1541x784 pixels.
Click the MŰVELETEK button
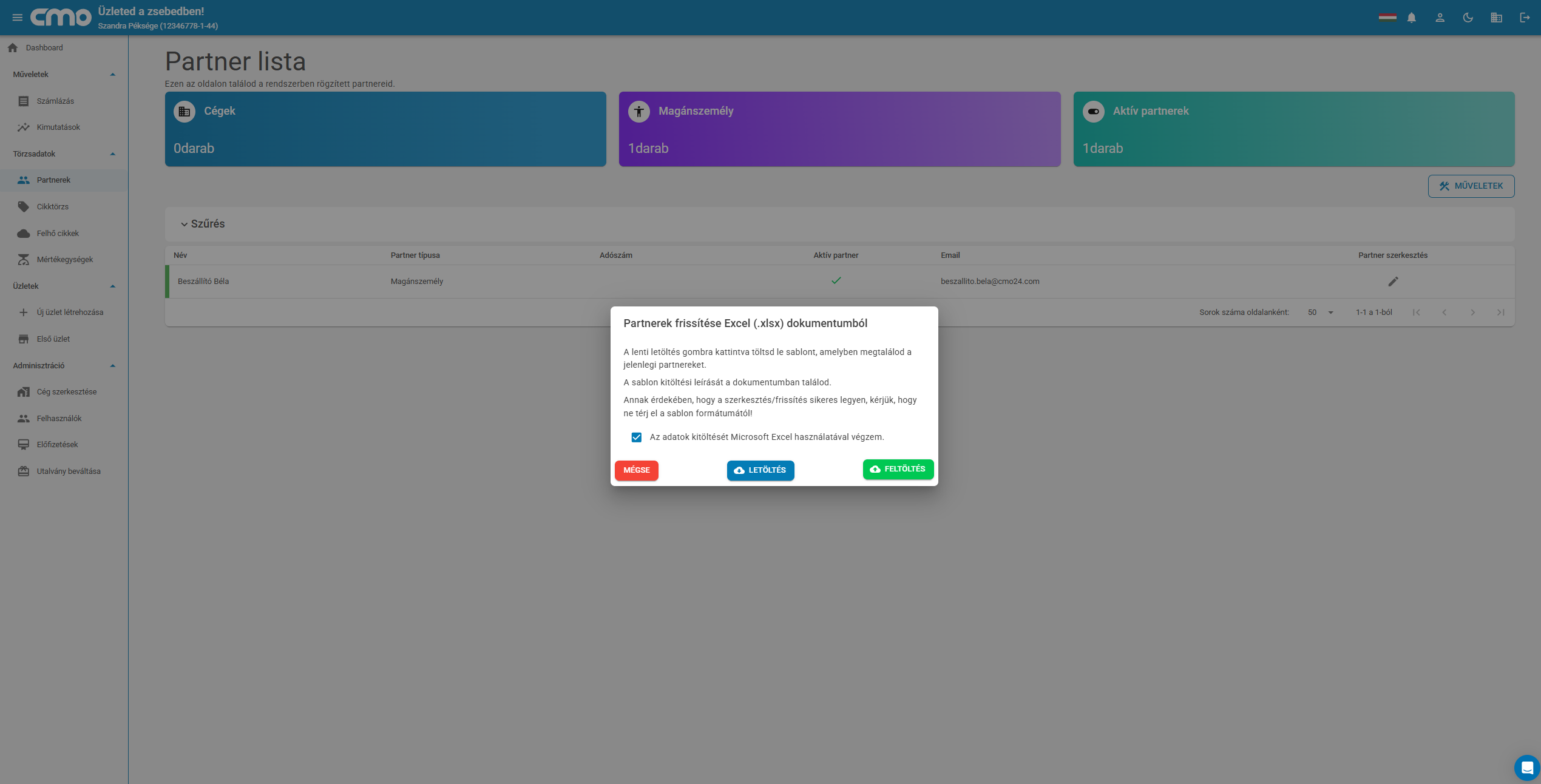(1471, 186)
